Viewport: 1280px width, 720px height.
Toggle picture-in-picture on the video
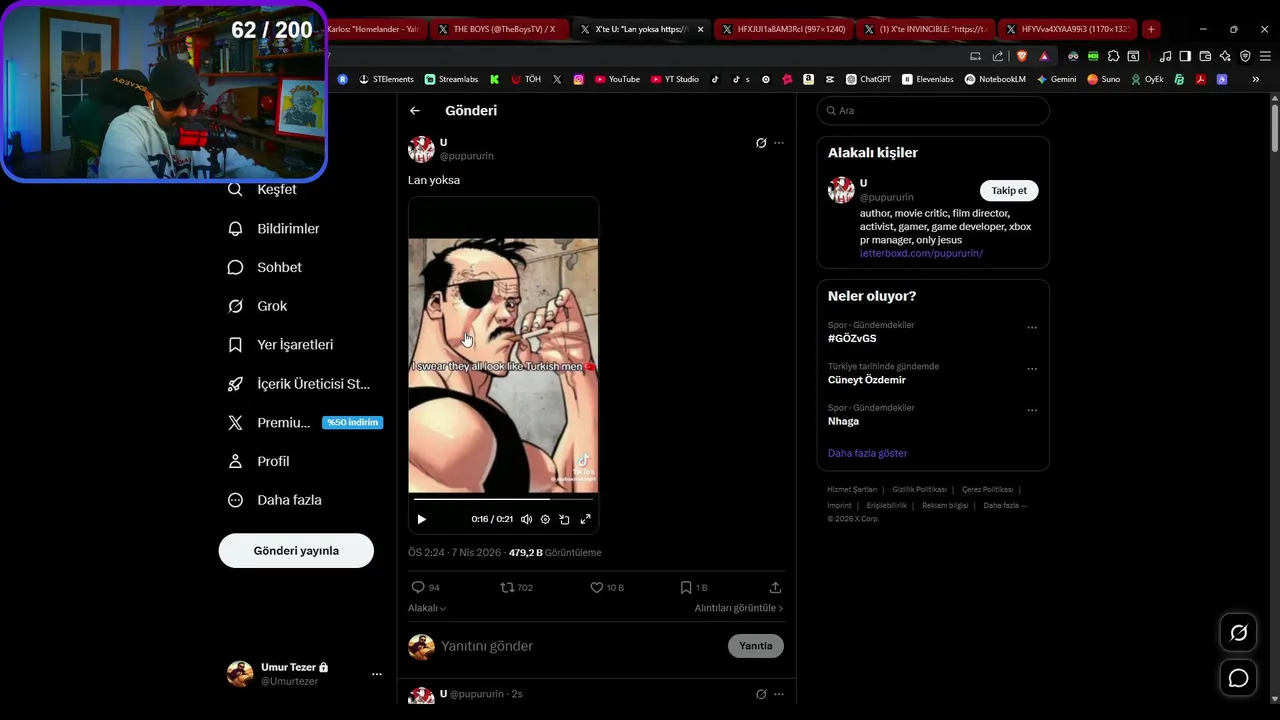[x=564, y=519]
